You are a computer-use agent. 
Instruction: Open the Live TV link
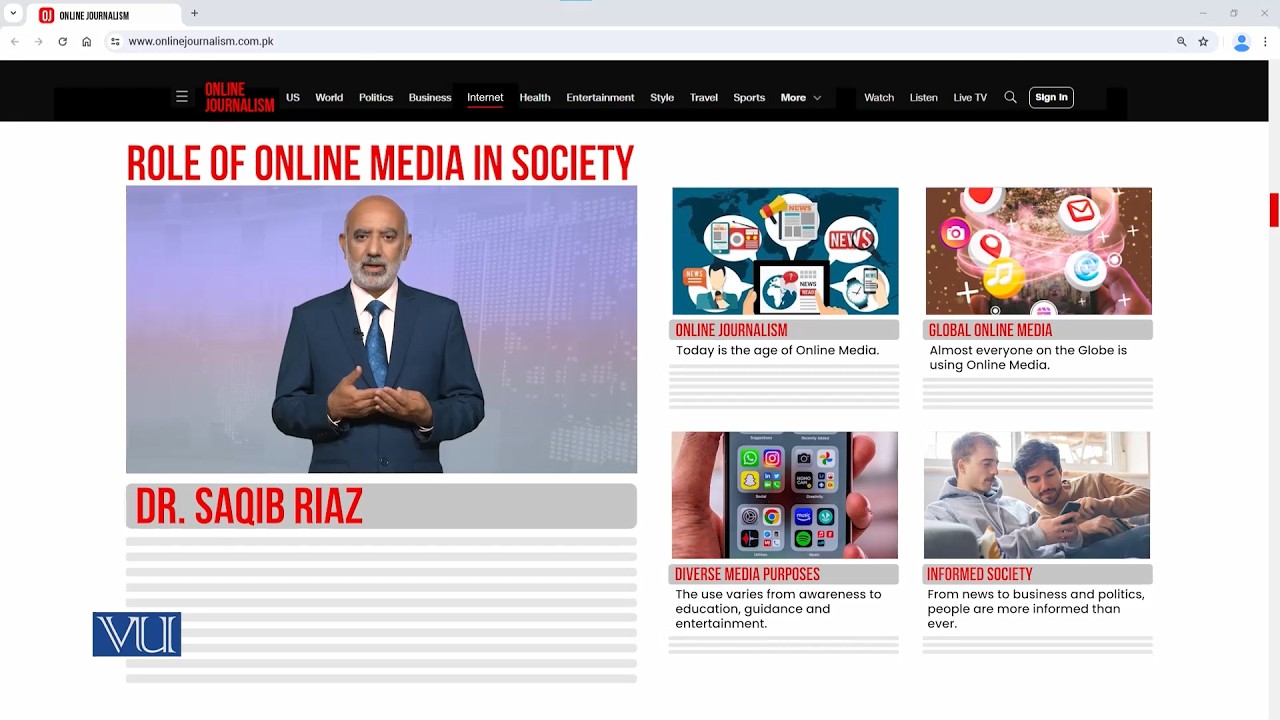[x=970, y=97]
